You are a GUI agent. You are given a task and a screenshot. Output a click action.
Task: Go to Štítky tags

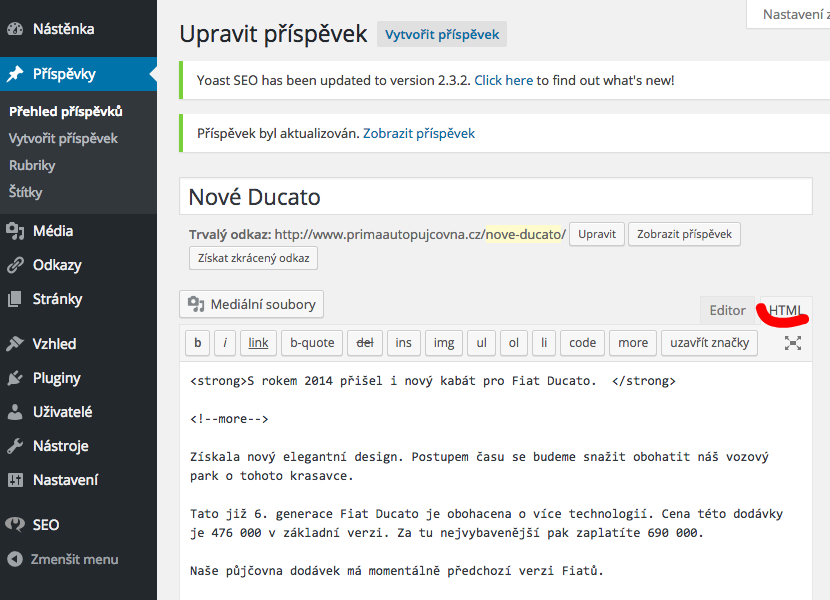[25, 192]
